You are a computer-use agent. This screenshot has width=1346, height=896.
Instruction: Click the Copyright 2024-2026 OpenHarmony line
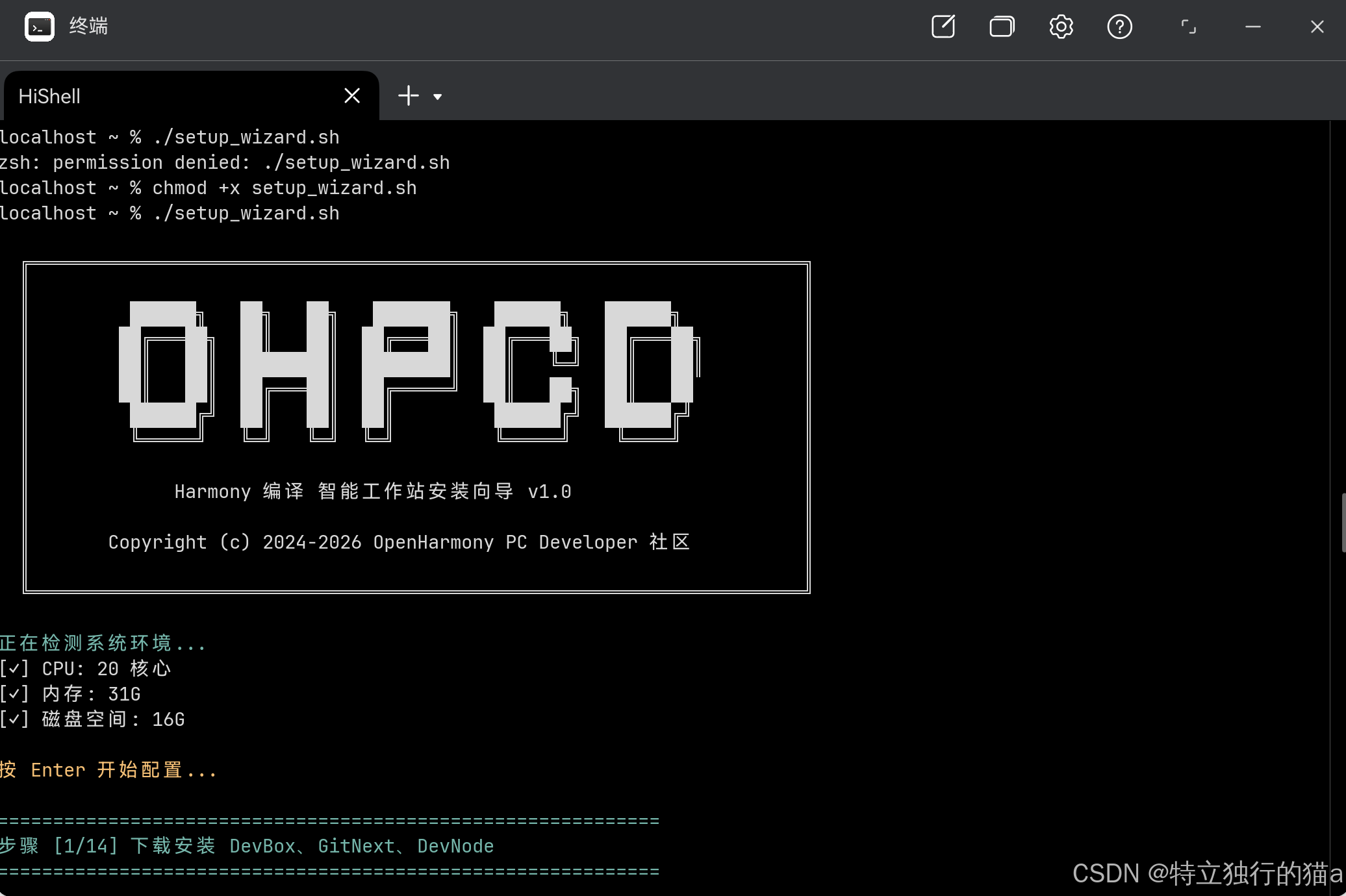click(x=399, y=541)
